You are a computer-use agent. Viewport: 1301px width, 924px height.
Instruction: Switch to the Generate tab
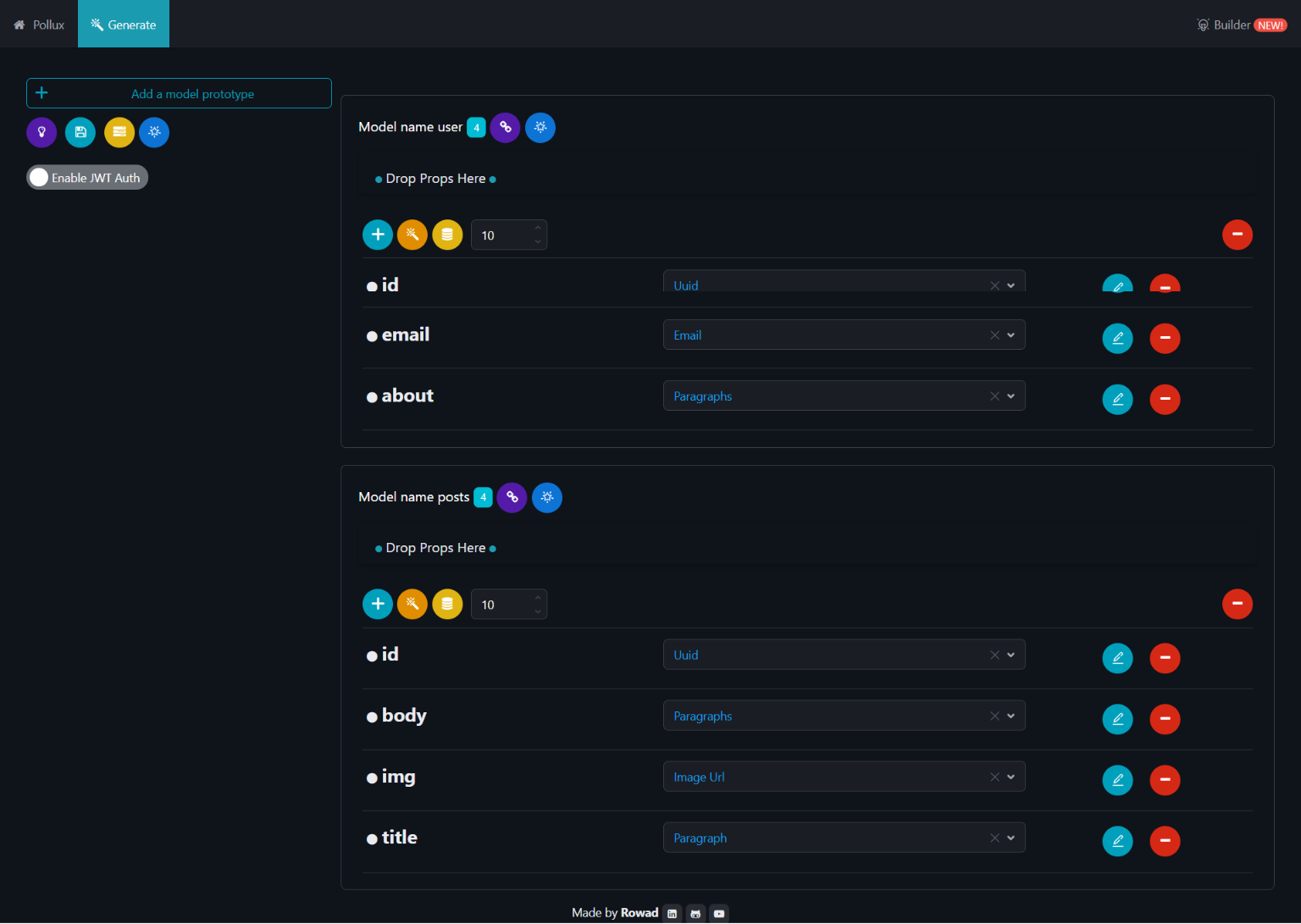point(124,24)
